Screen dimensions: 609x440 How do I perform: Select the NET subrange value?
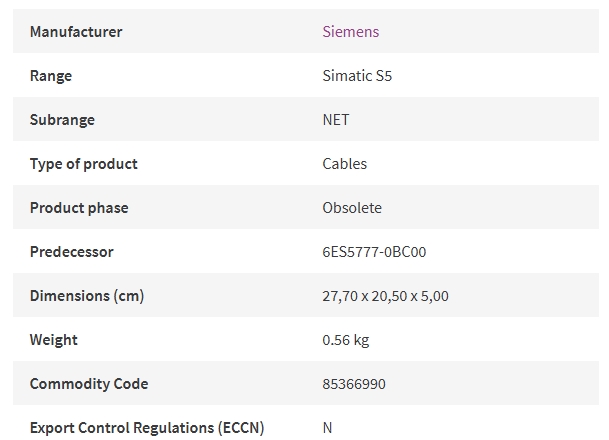pyautogui.click(x=336, y=120)
